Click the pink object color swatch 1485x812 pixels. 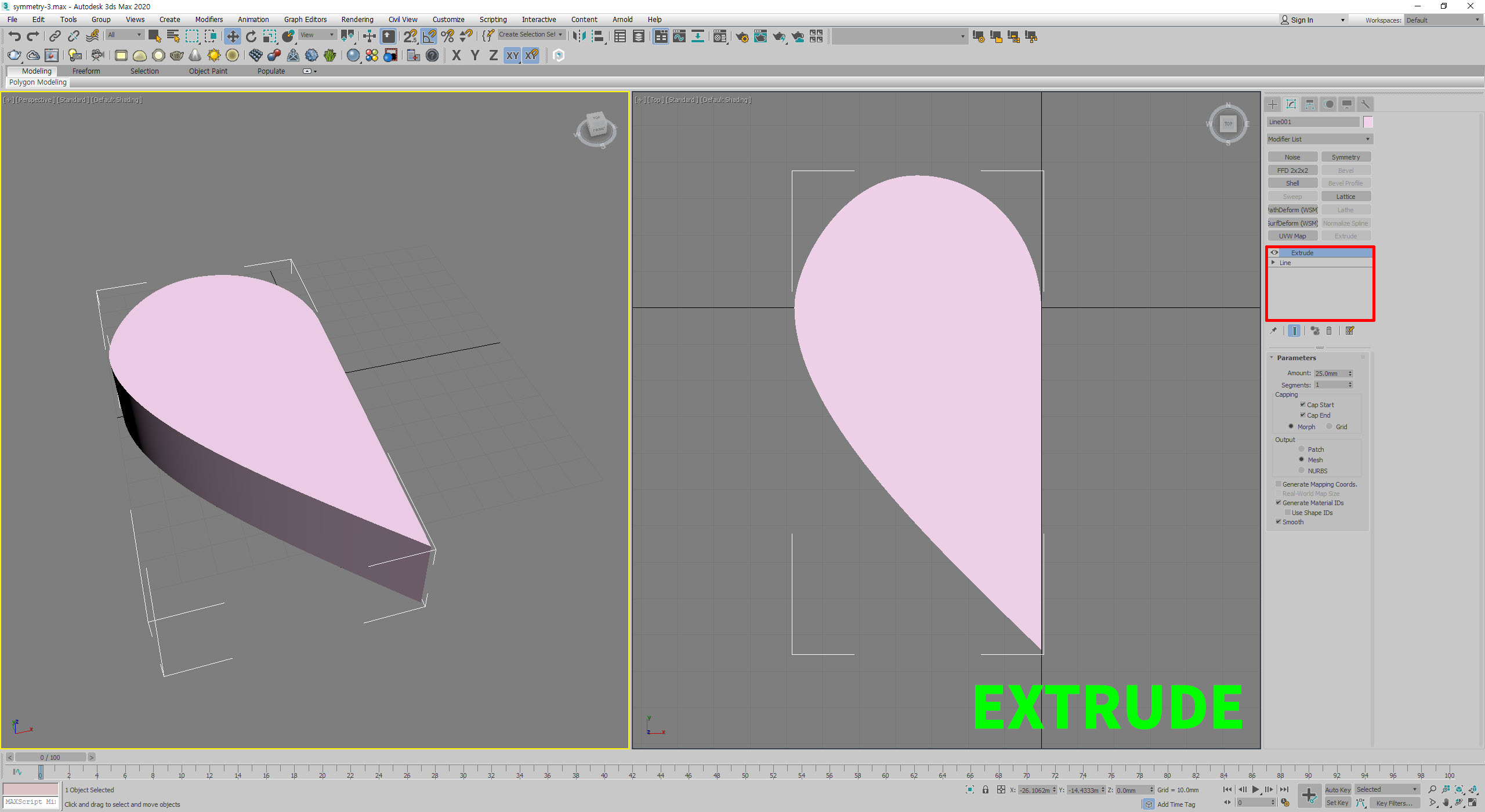[x=1368, y=122]
